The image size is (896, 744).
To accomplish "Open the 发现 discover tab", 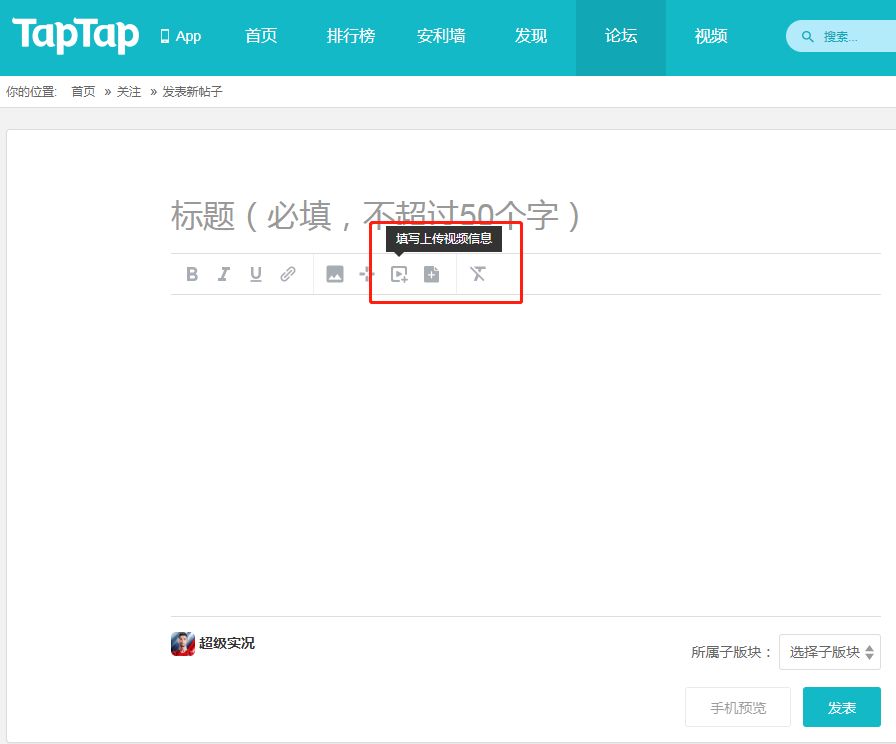I will [531, 36].
